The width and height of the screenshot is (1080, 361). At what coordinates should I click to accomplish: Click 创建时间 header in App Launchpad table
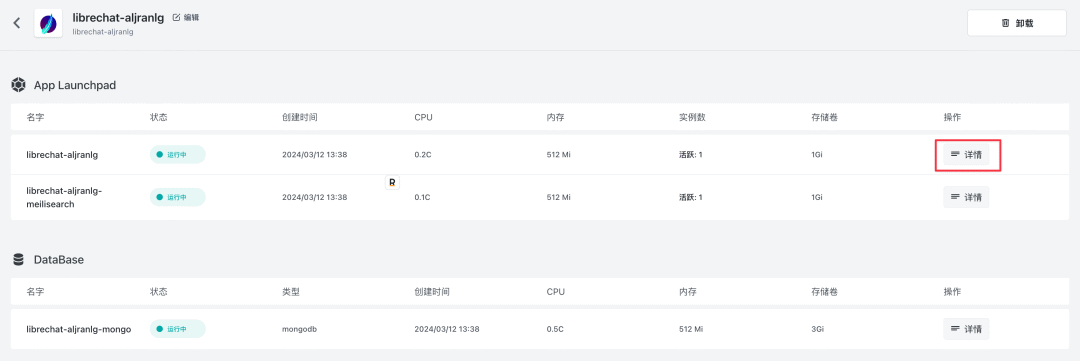click(x=300, y=117)
